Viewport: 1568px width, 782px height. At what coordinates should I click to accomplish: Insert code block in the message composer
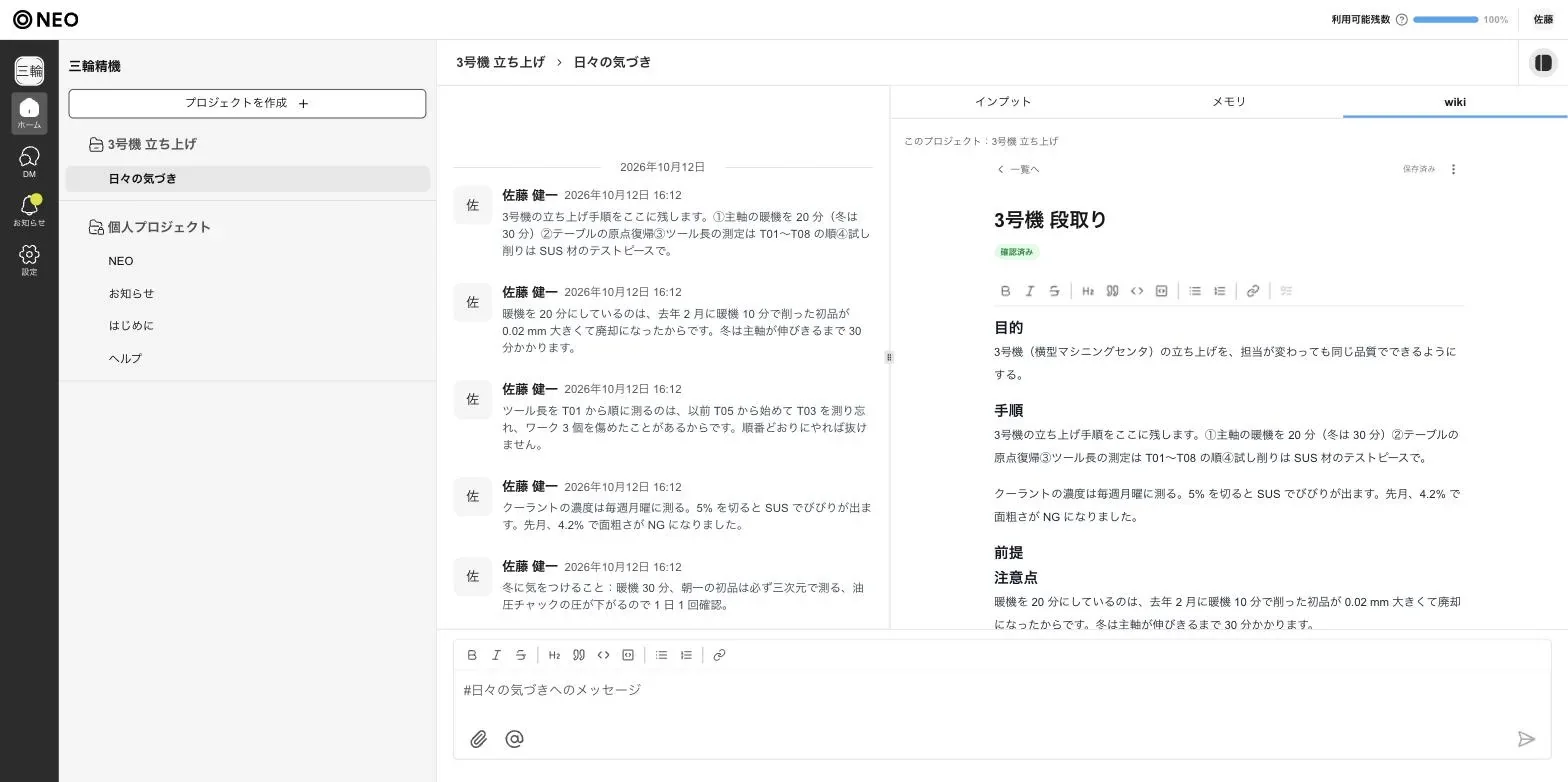pyautogui.click(x=628, y=655)
